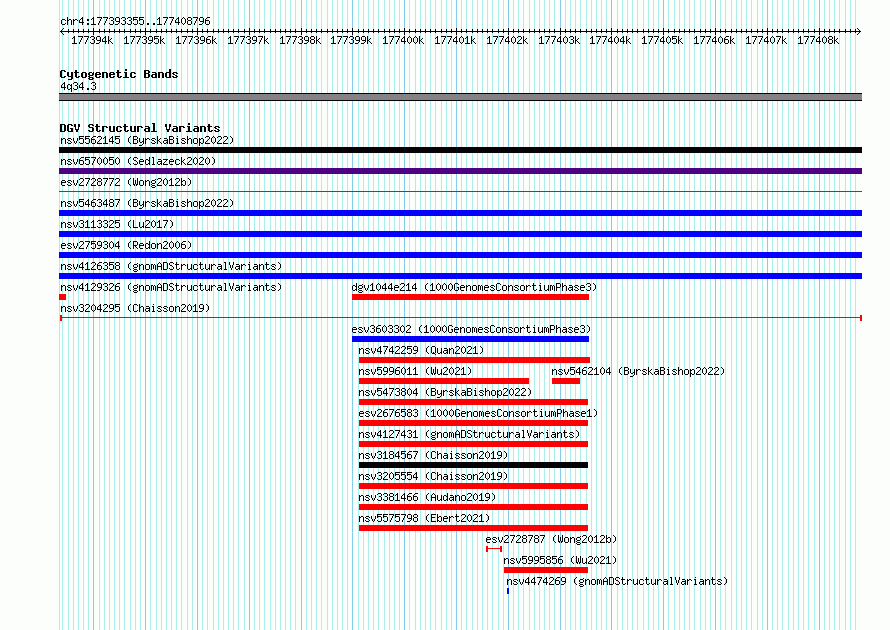The height and width of the screenshot is (630, 890).
Task: Click the 177406k ruler tick label
Action: 714,40
